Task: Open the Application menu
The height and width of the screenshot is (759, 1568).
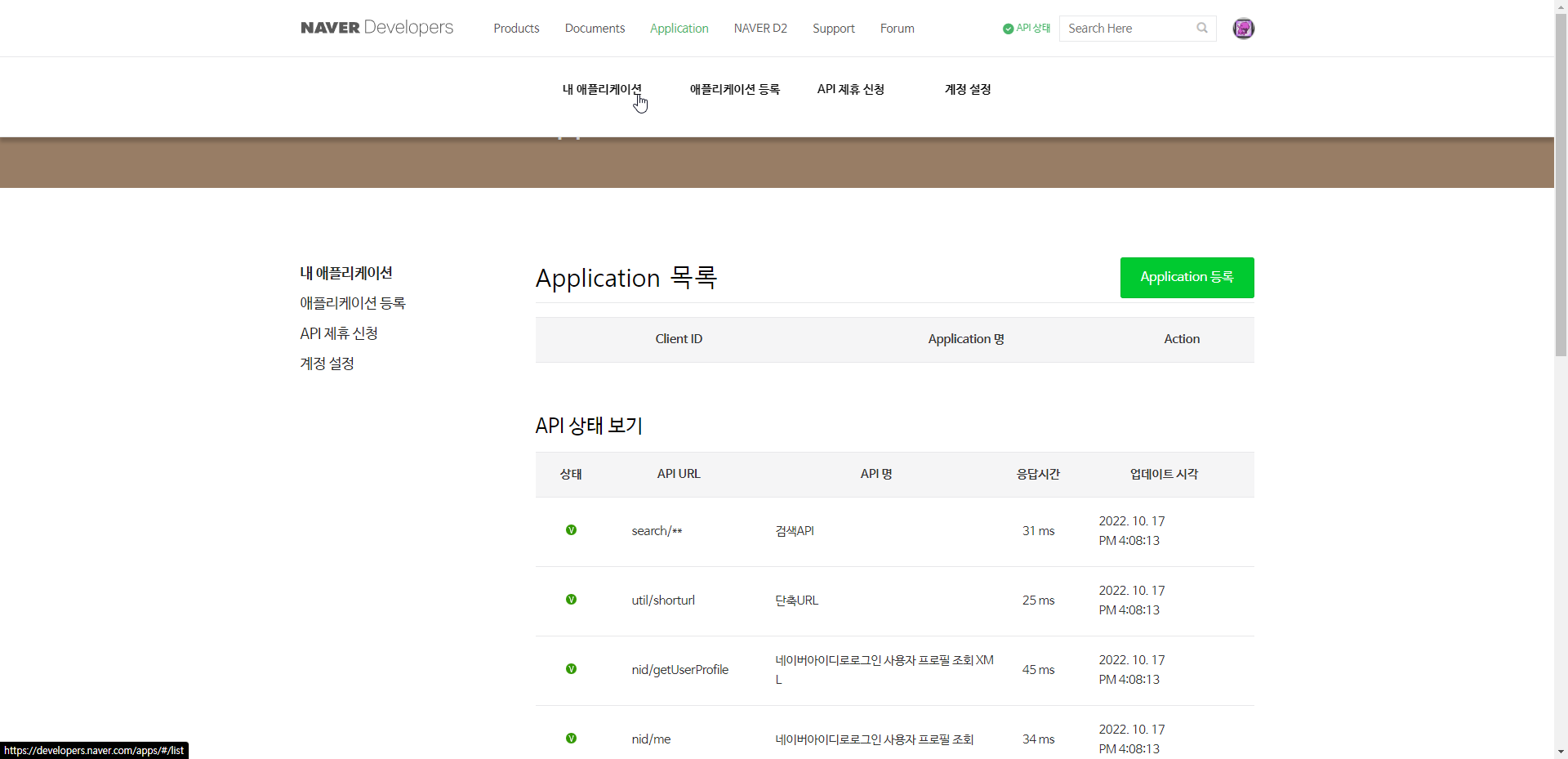Action: (x=679, y=29)
